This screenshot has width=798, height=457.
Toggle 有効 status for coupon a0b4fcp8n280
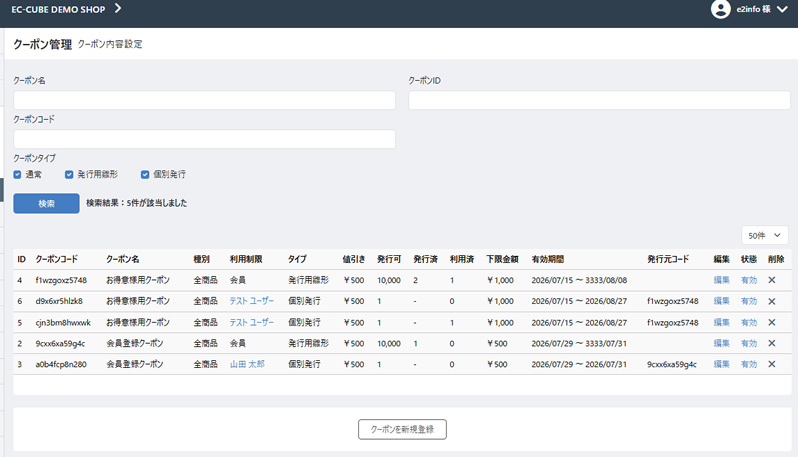point(749,364)
